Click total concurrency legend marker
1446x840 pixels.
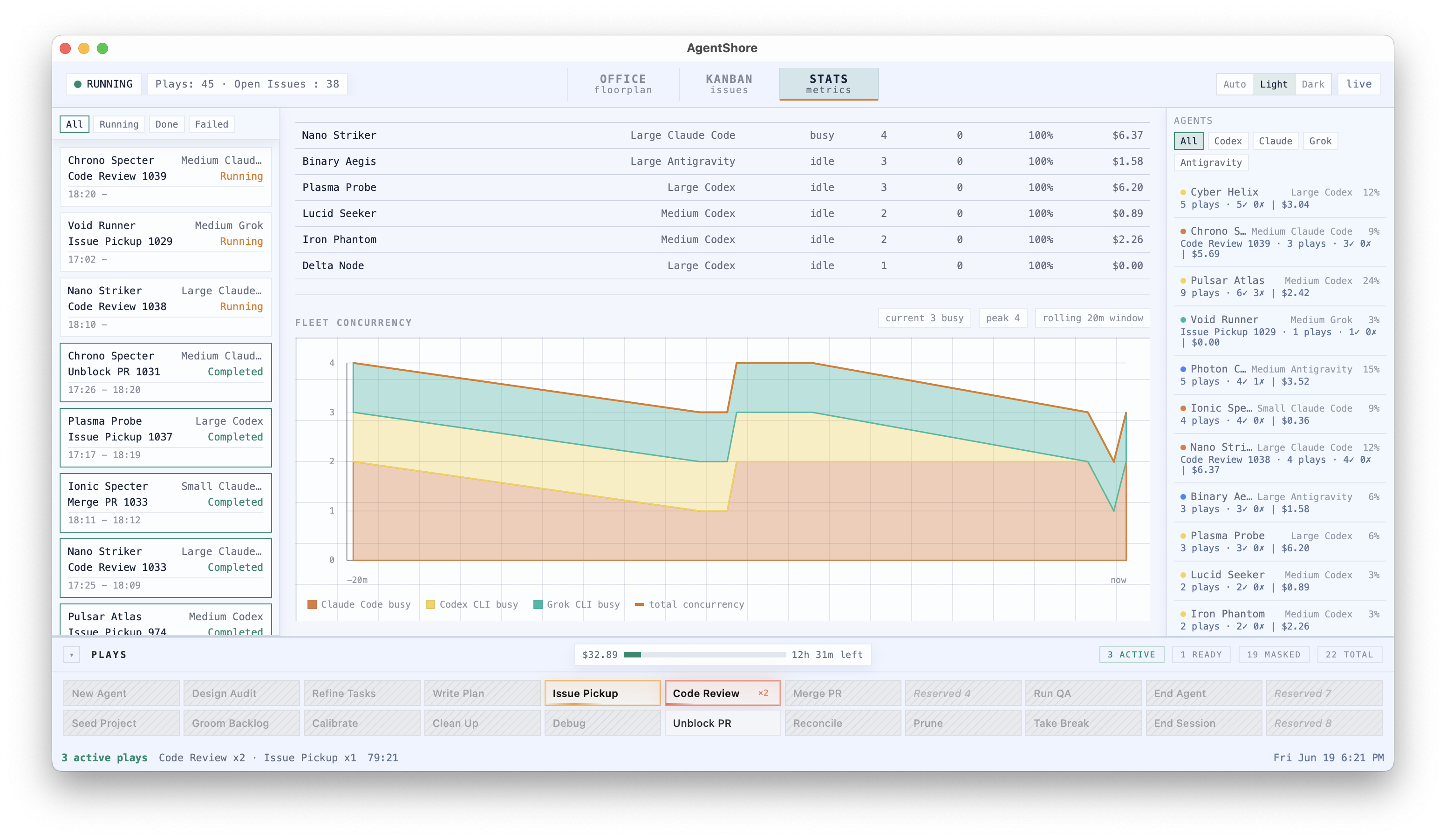point(640,604)
